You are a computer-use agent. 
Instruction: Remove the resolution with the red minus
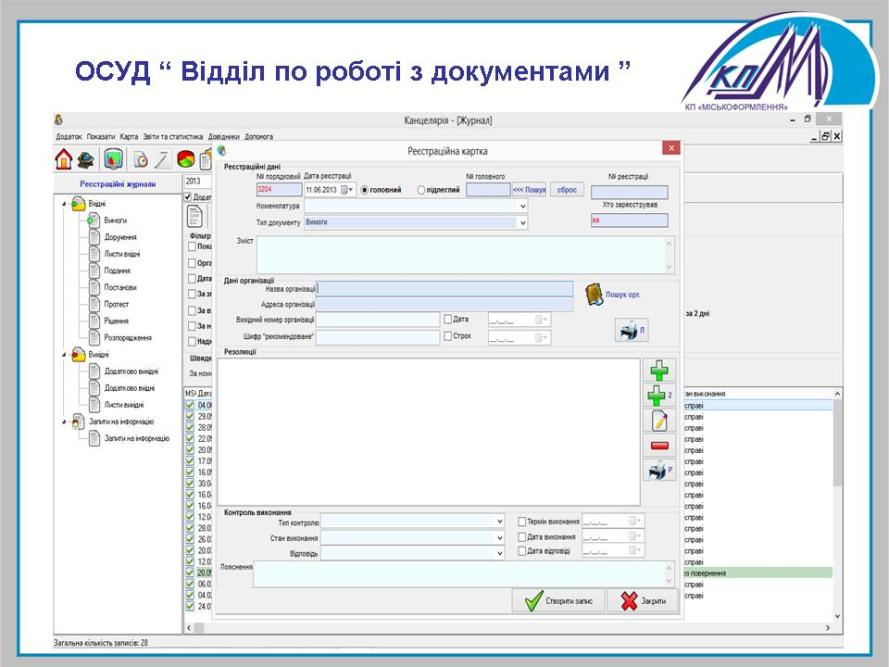click(659, 446)
